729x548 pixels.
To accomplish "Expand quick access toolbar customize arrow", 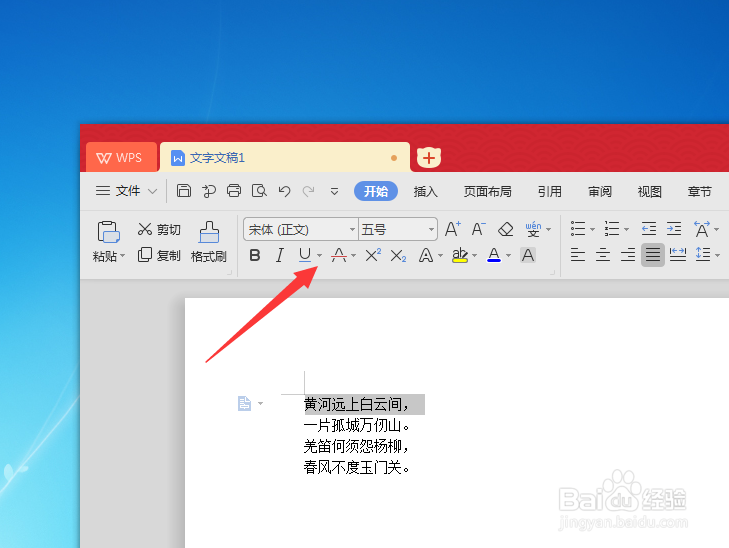I will [x=334, y=191].
